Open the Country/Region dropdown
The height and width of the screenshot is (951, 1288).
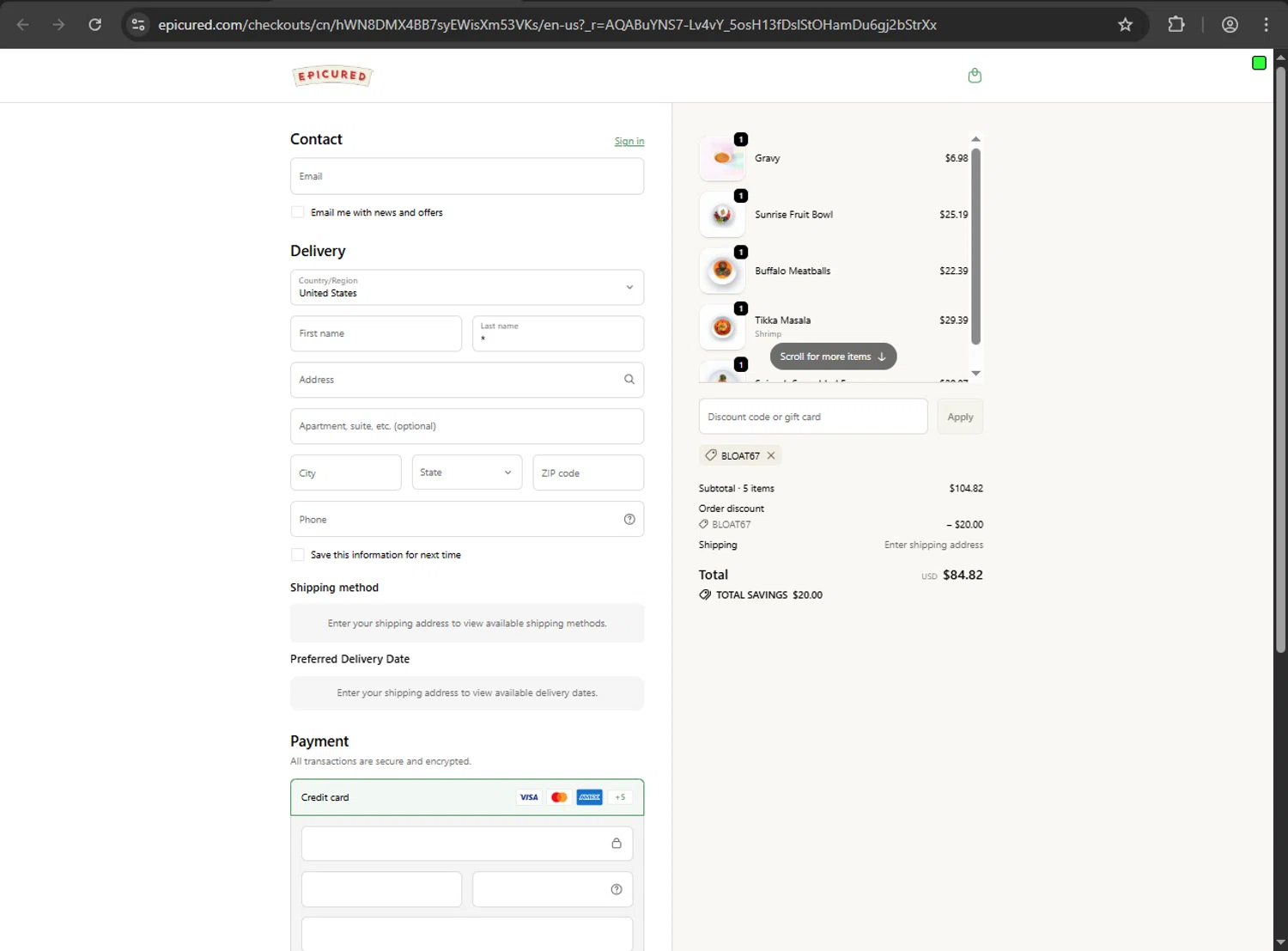click(x=467, y=287)
